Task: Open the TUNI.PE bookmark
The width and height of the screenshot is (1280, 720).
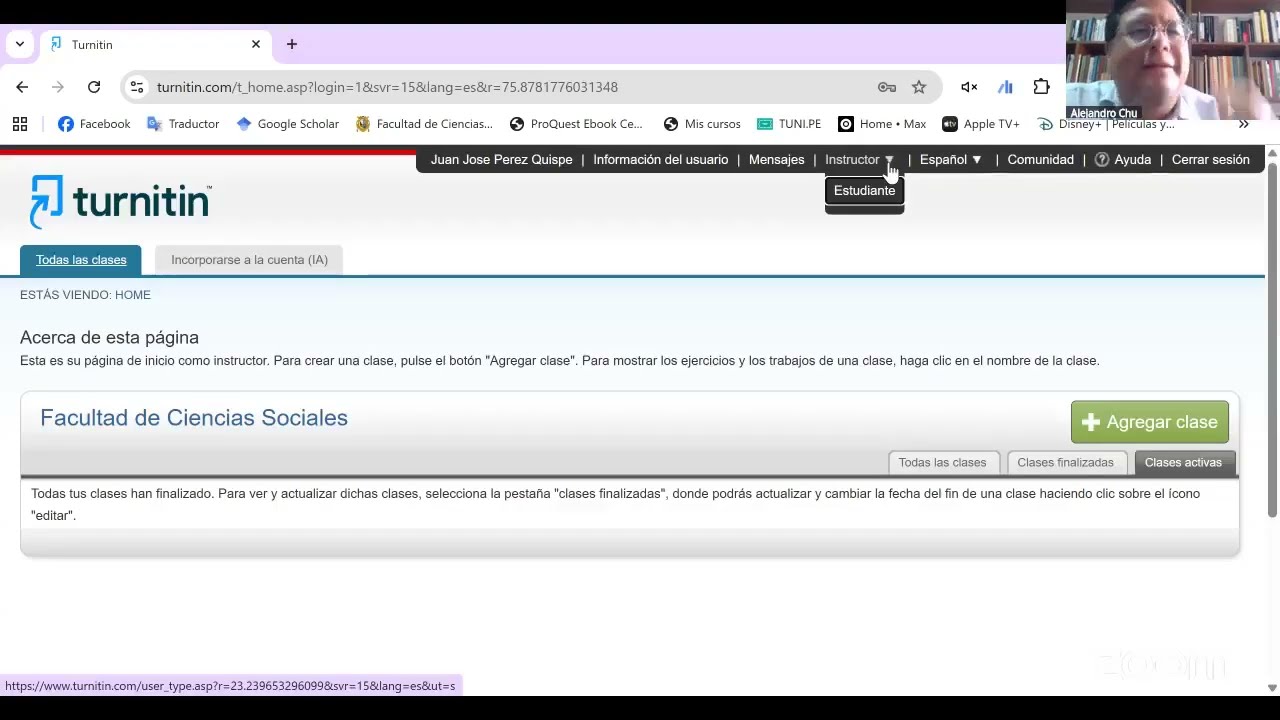Action: tap(789, 124)
